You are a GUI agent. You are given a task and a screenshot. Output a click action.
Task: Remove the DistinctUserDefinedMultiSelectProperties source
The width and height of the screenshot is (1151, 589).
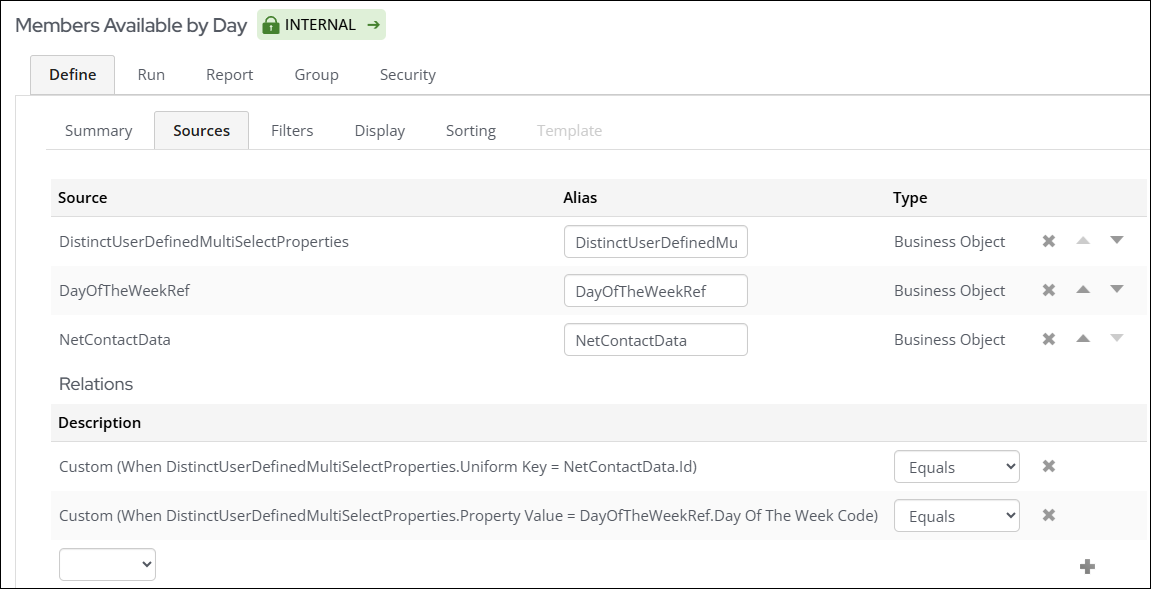[x=1048, y=241]
